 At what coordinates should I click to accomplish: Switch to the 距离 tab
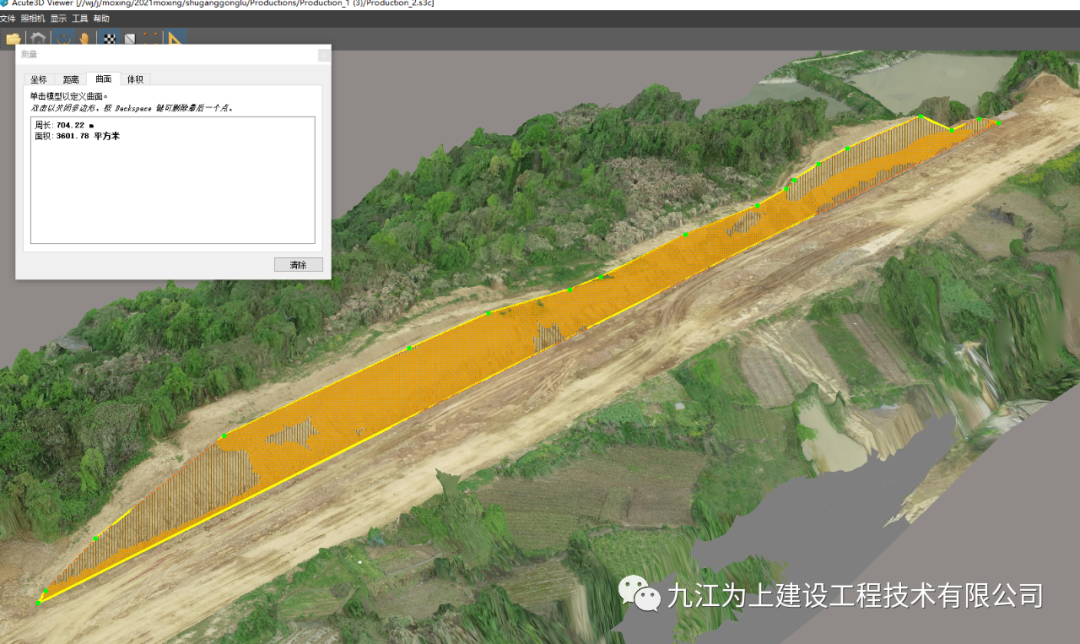tap(70, 79)
